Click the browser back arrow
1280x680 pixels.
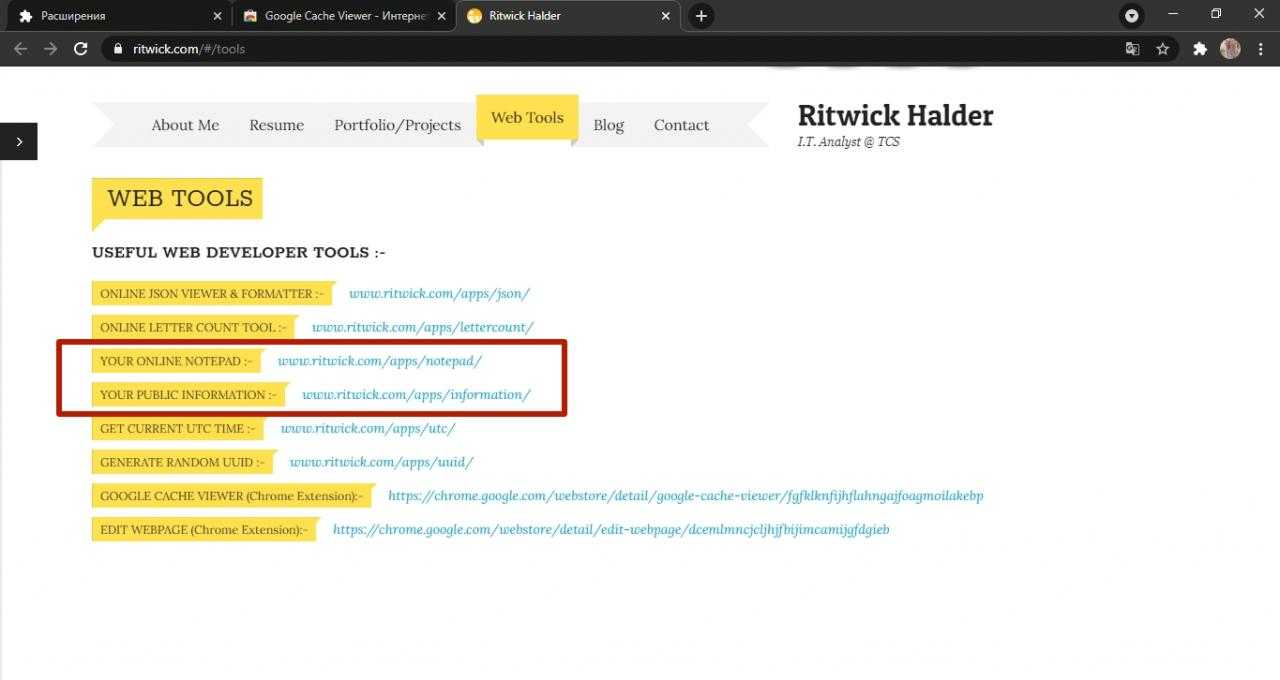pos(21,49)
